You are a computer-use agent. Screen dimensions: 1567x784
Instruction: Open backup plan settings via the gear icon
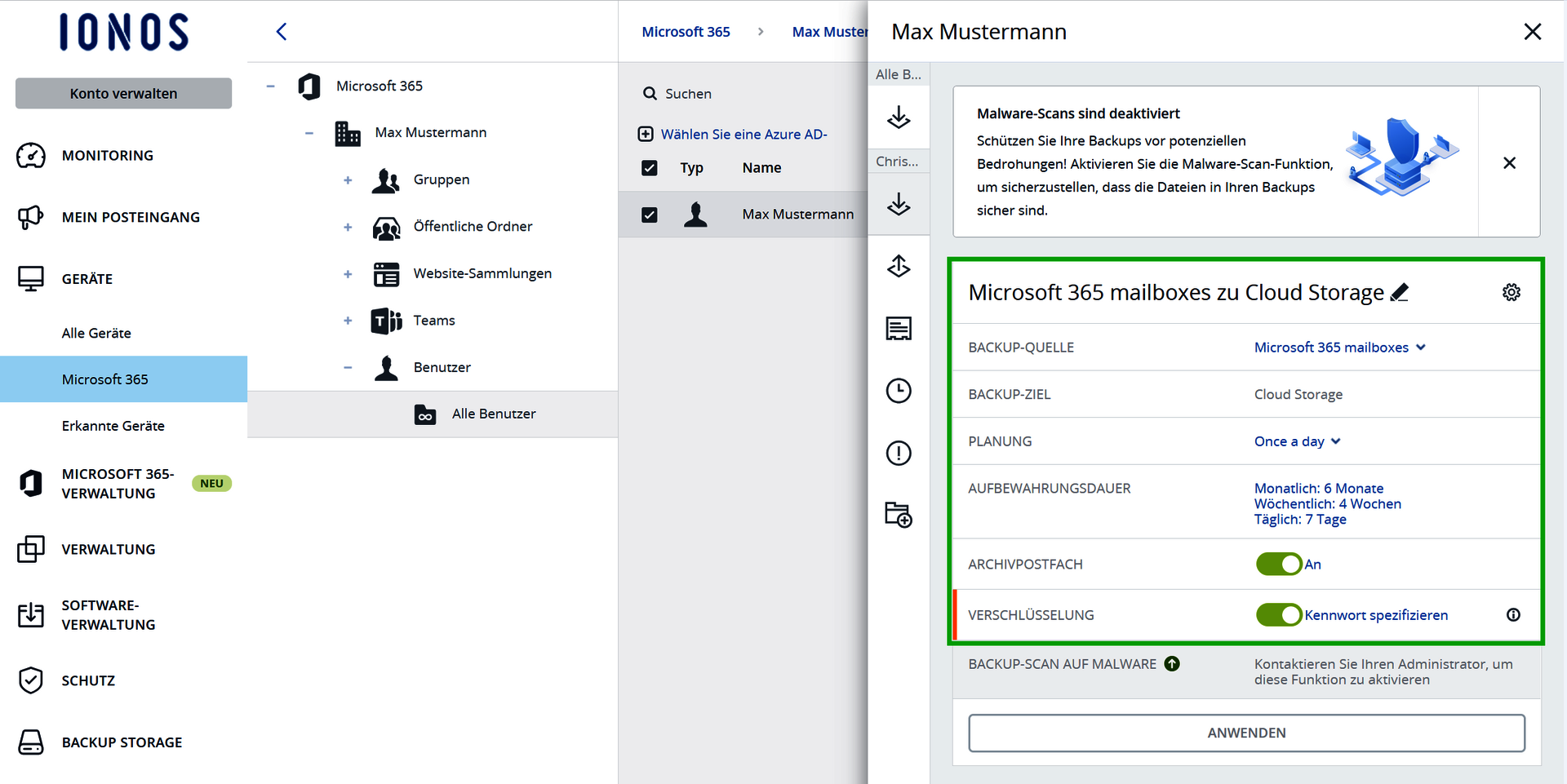pyautogui.click(x=1511, y=291)
